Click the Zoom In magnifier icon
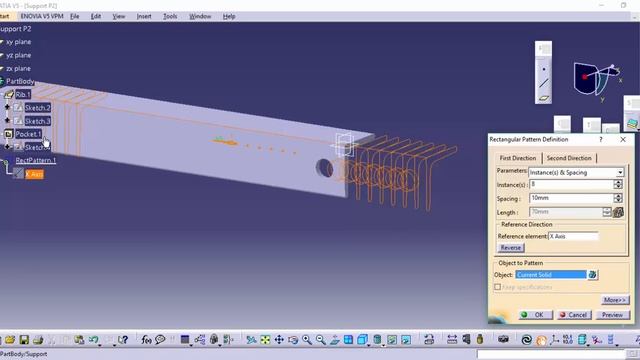This screenshot has width=640, height=360. 307,339
